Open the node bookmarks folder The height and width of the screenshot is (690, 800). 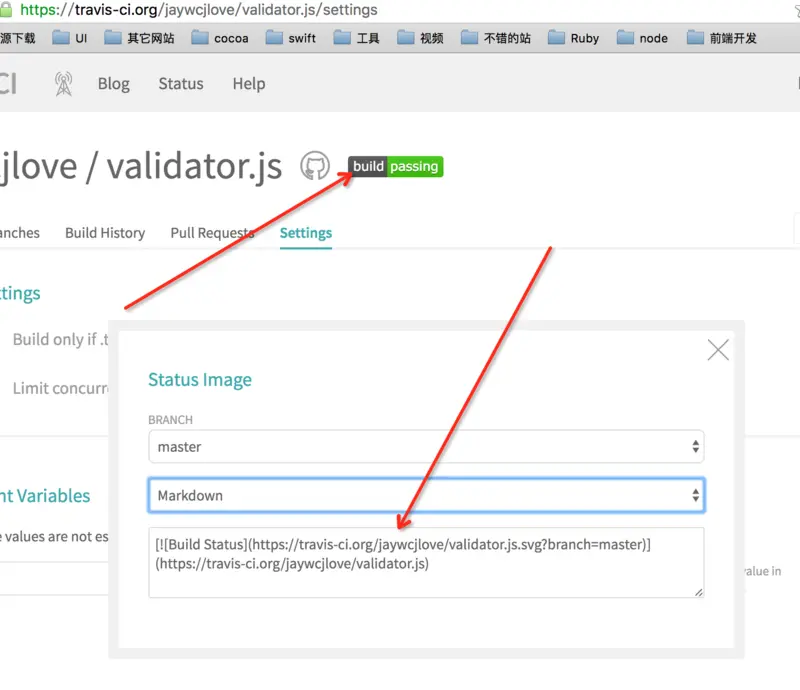point(642,38)
